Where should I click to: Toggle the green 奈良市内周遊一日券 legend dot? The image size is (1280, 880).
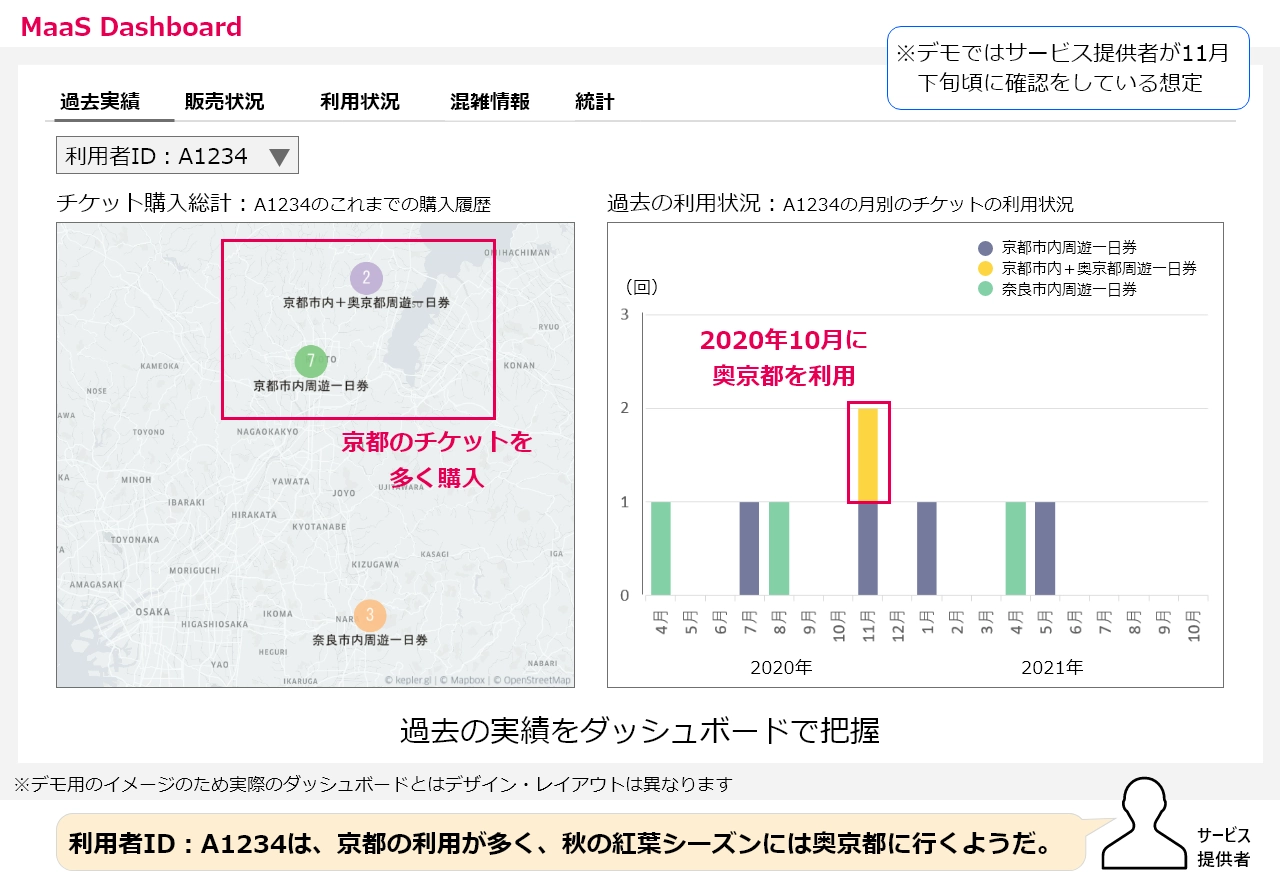tap(985, 289)
